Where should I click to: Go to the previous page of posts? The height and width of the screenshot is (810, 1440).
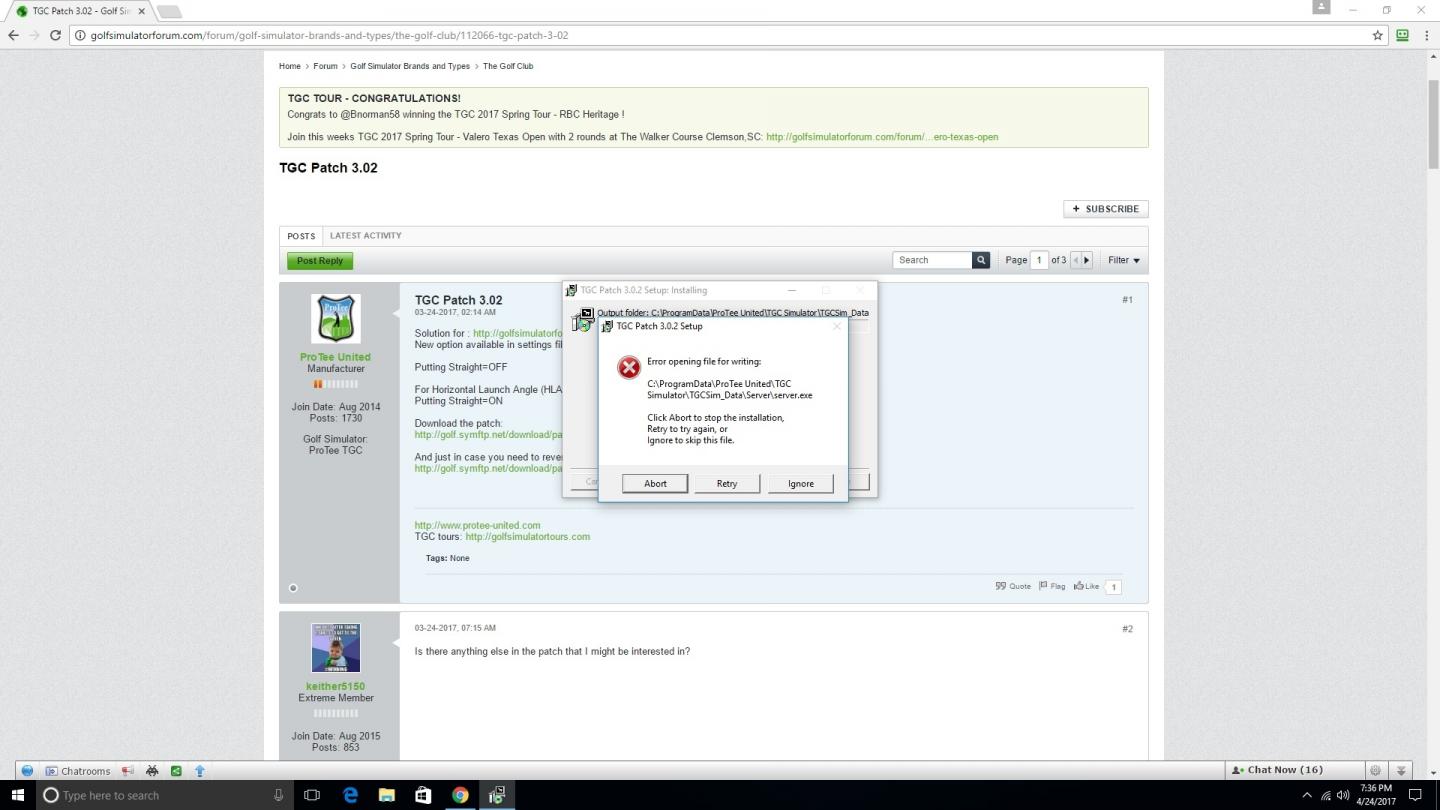1075,260
